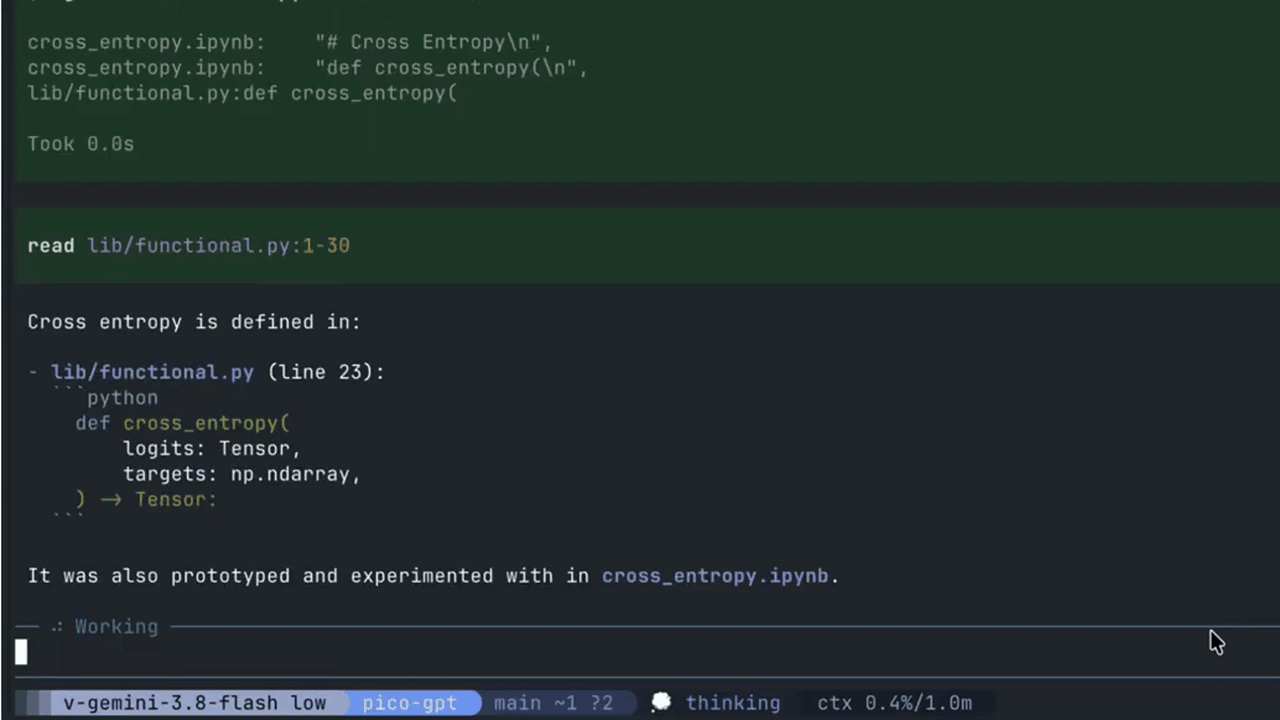Screen dimensions: 1280x720
Task: Click the ') → Tensor:' code line
Action: [x=146, y=499]
